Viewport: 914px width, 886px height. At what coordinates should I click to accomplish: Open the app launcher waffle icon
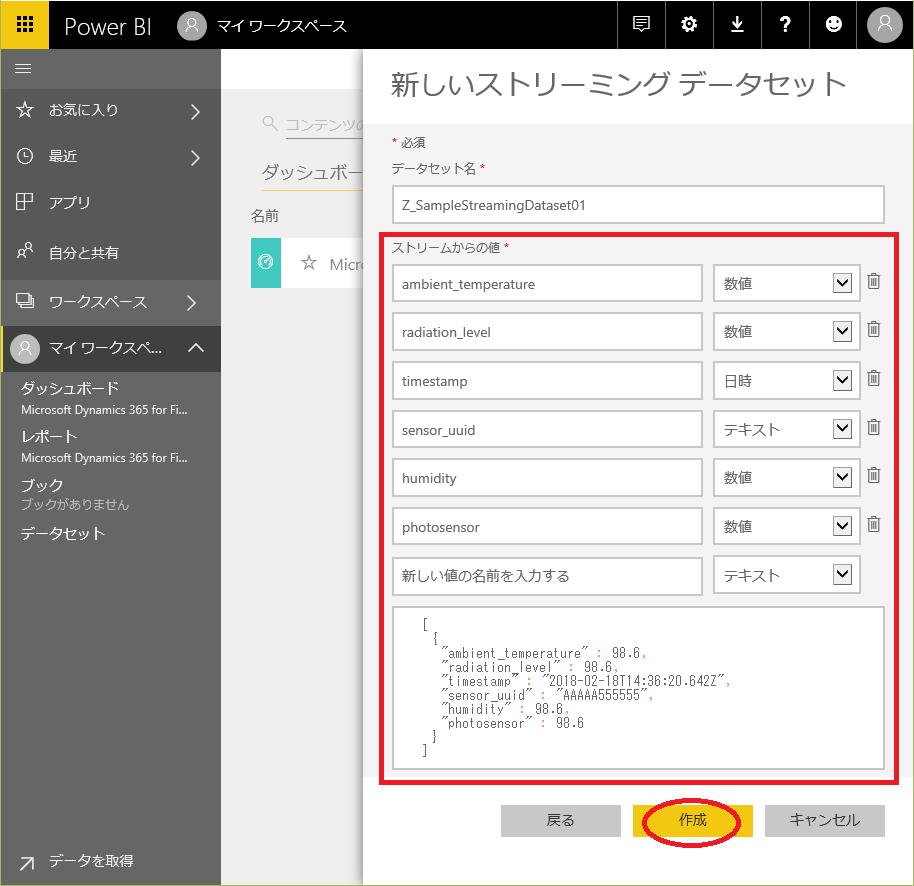[24, 24]
